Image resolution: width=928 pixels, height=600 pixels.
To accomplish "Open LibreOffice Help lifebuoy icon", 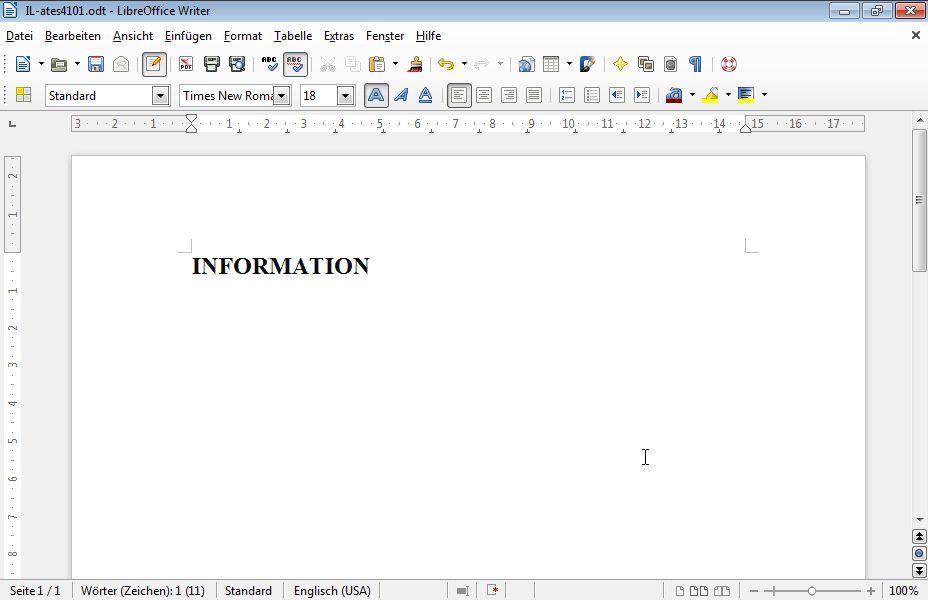I will pyautogui.click(x=729, y=64).
